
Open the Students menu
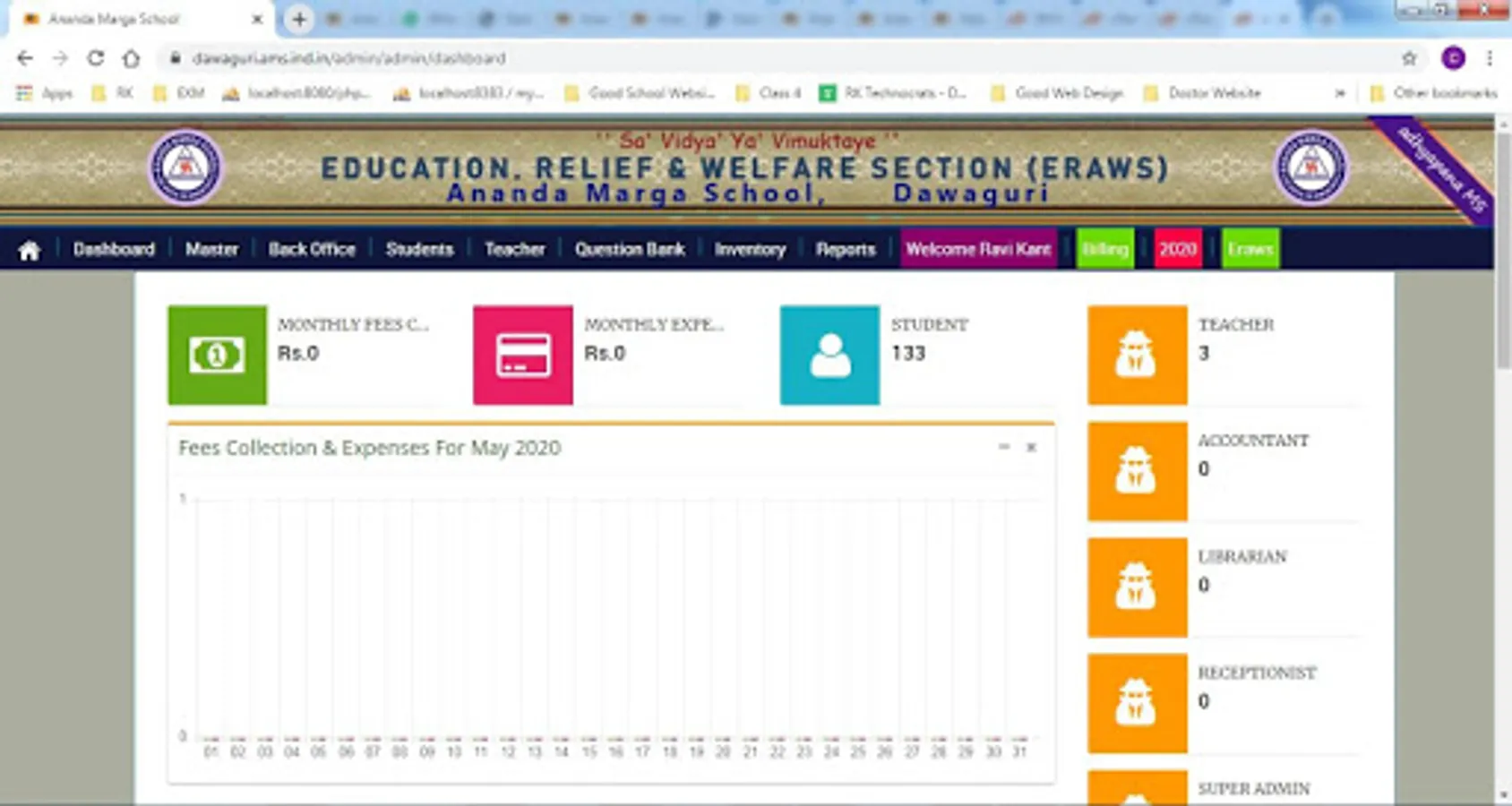419,249
